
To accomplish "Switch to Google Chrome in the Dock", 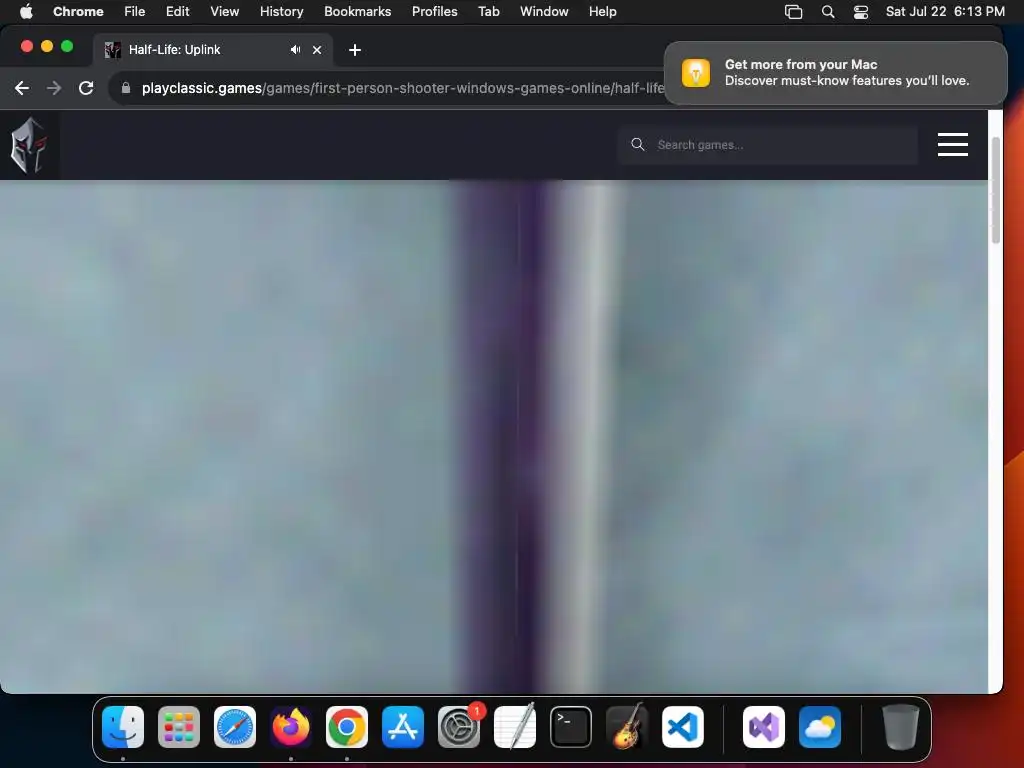I will (347, 727).
